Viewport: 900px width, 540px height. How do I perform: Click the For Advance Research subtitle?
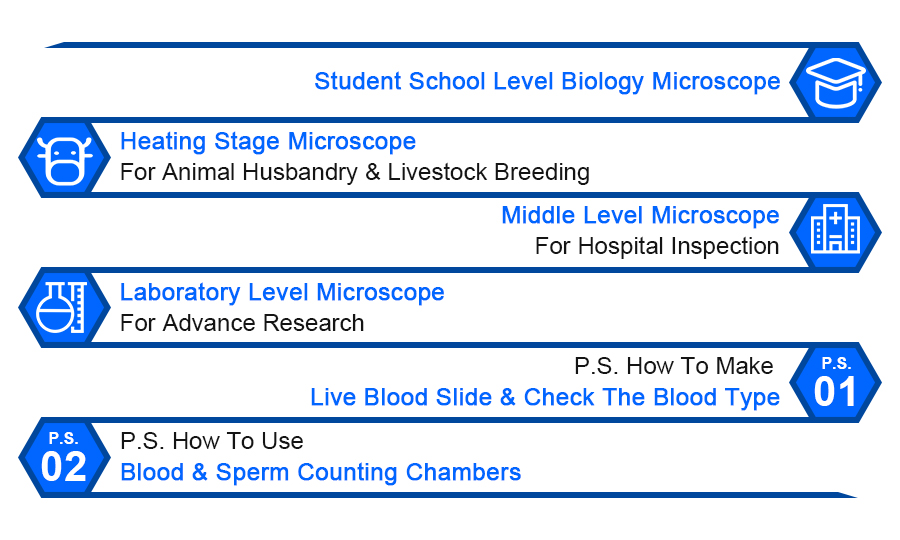[242, 323]
